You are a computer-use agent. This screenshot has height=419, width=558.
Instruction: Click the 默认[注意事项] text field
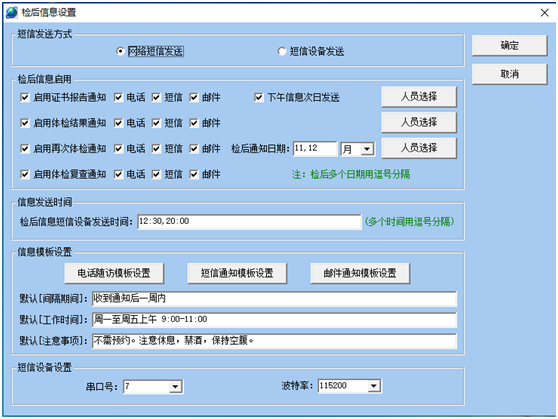tap(274, 341)
